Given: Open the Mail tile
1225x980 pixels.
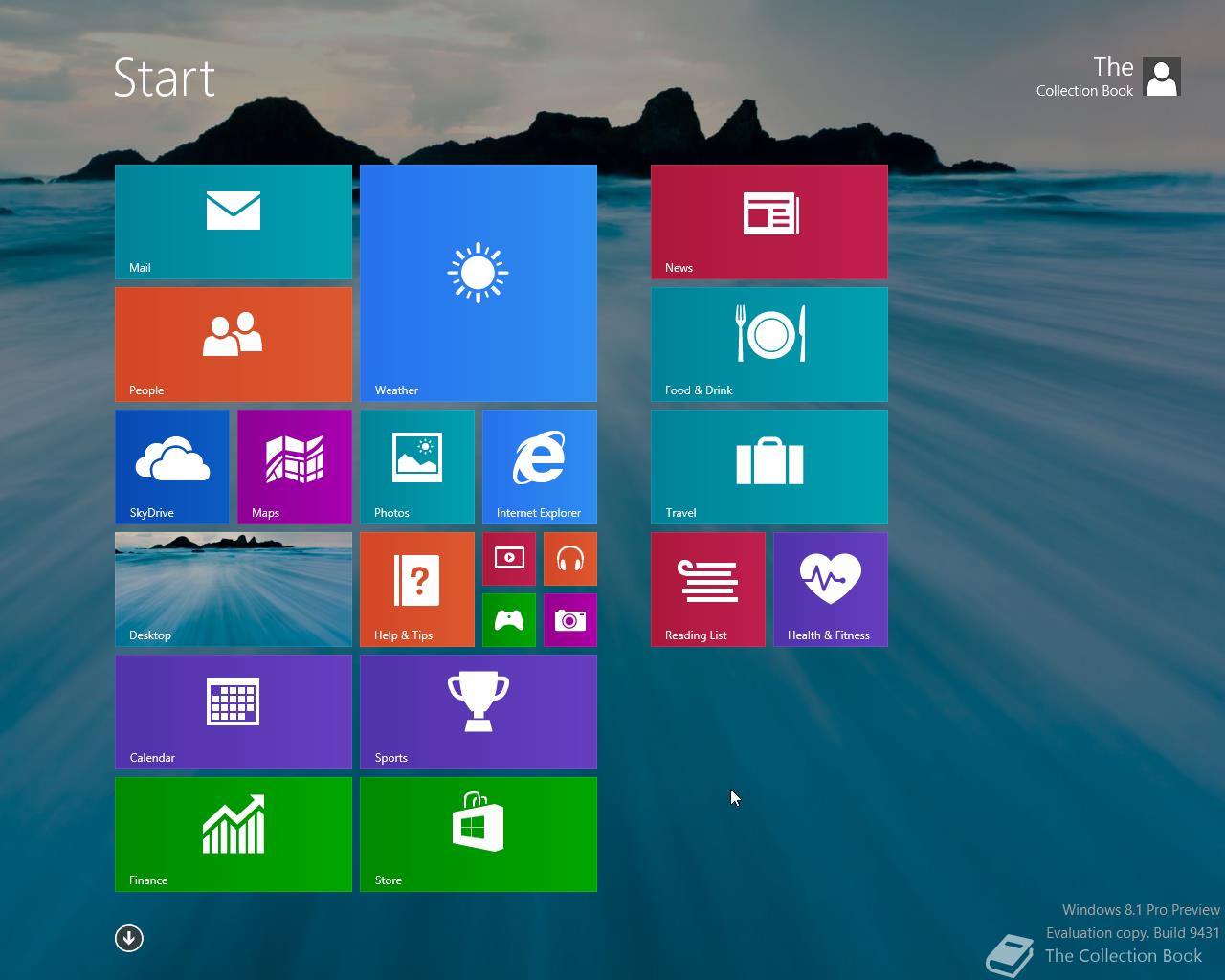Looking at the screenshot, I should 234,222.
